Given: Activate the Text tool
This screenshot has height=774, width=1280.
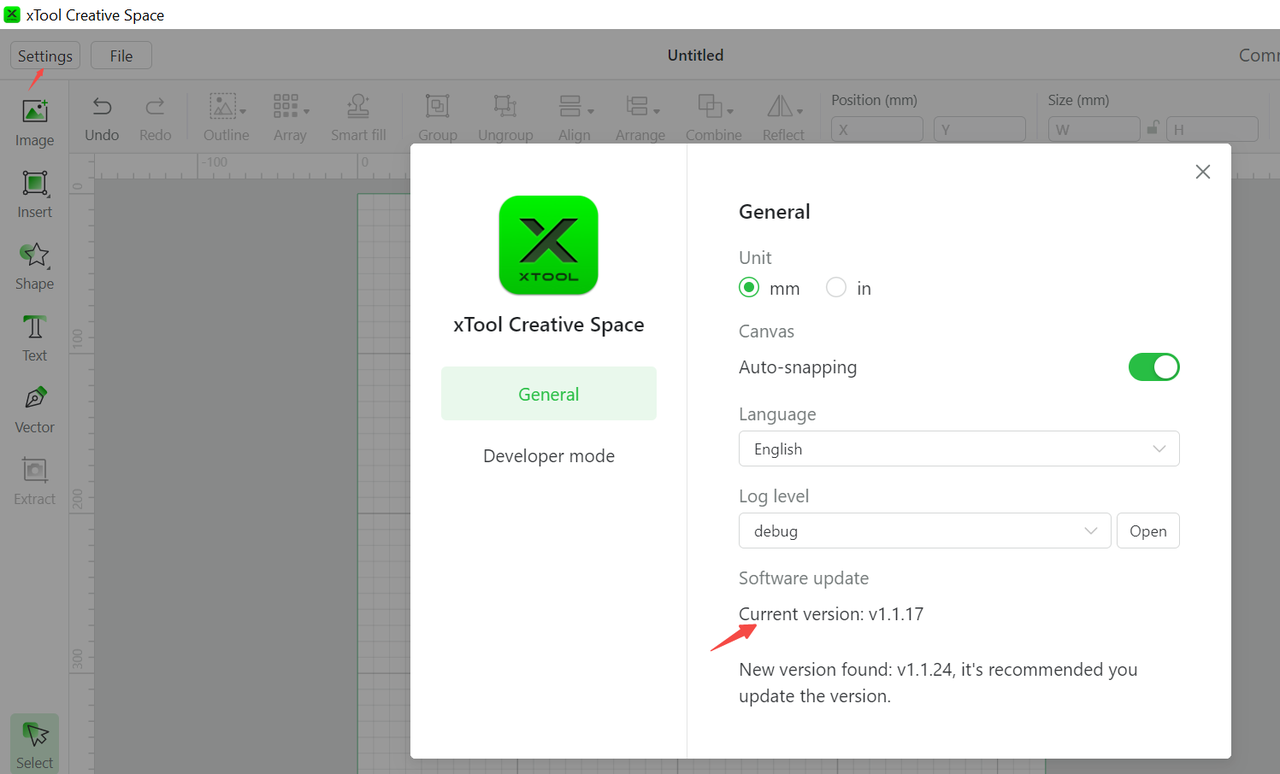Looking at the screenshot, I should pyautogui.click(x=34, y=338).
